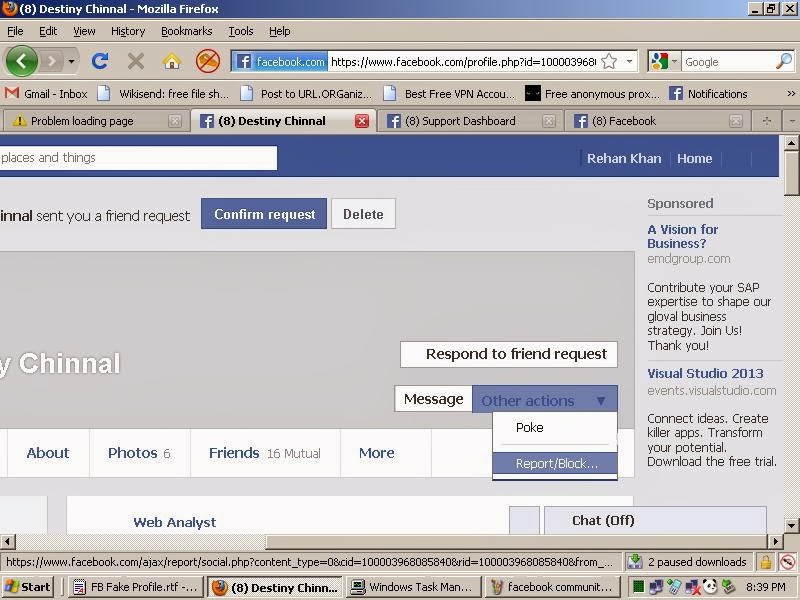This screenshot has width=800, height=600.
Task: Click inside the Google search field
Action: pyautogui.click(x=728, y=62)
